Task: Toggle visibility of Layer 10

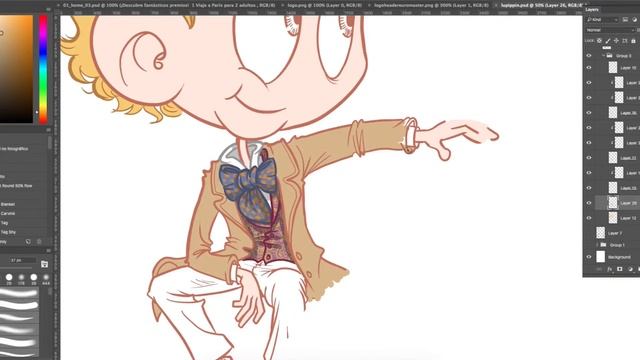Action: 589,68
